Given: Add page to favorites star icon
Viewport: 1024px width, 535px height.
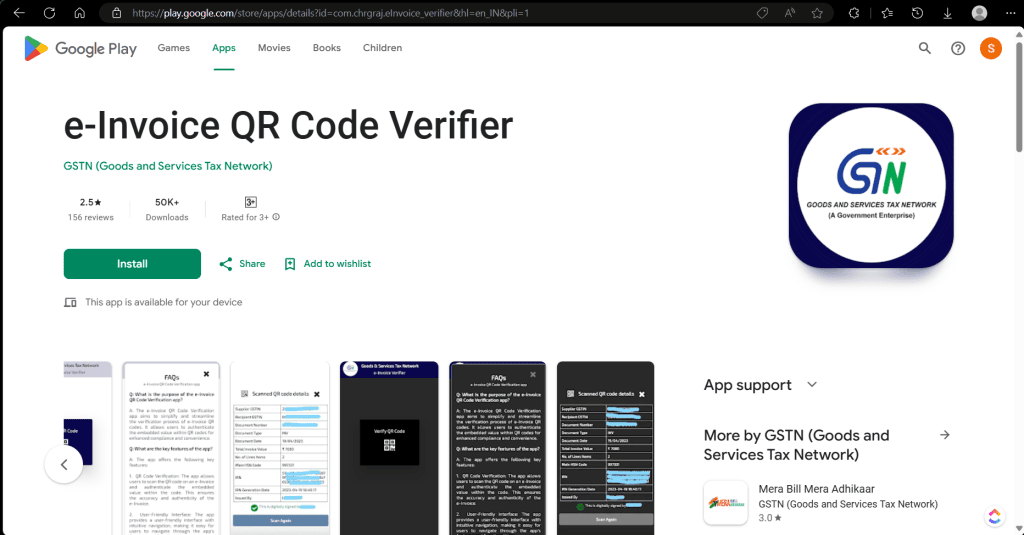Looking at the screenshot, I should pos(817,13).
